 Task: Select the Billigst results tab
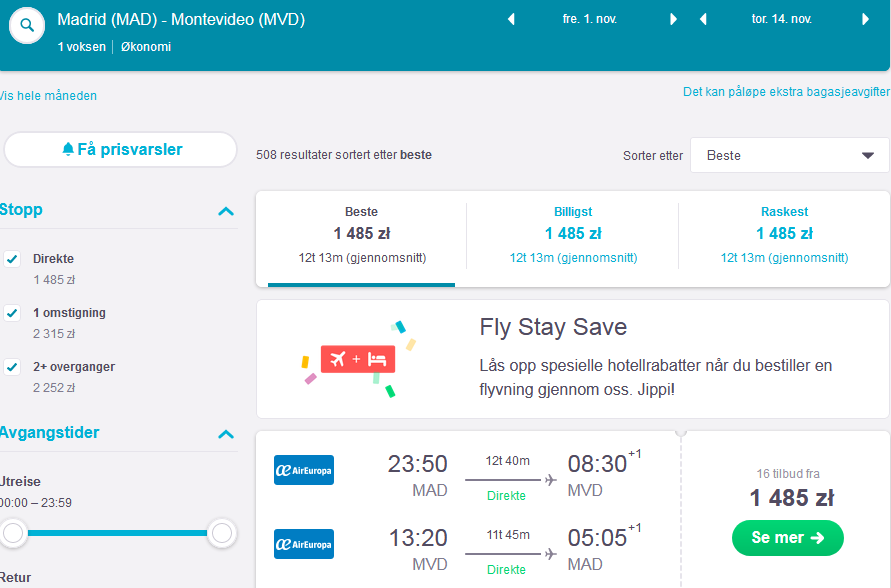tap(573, 235)
